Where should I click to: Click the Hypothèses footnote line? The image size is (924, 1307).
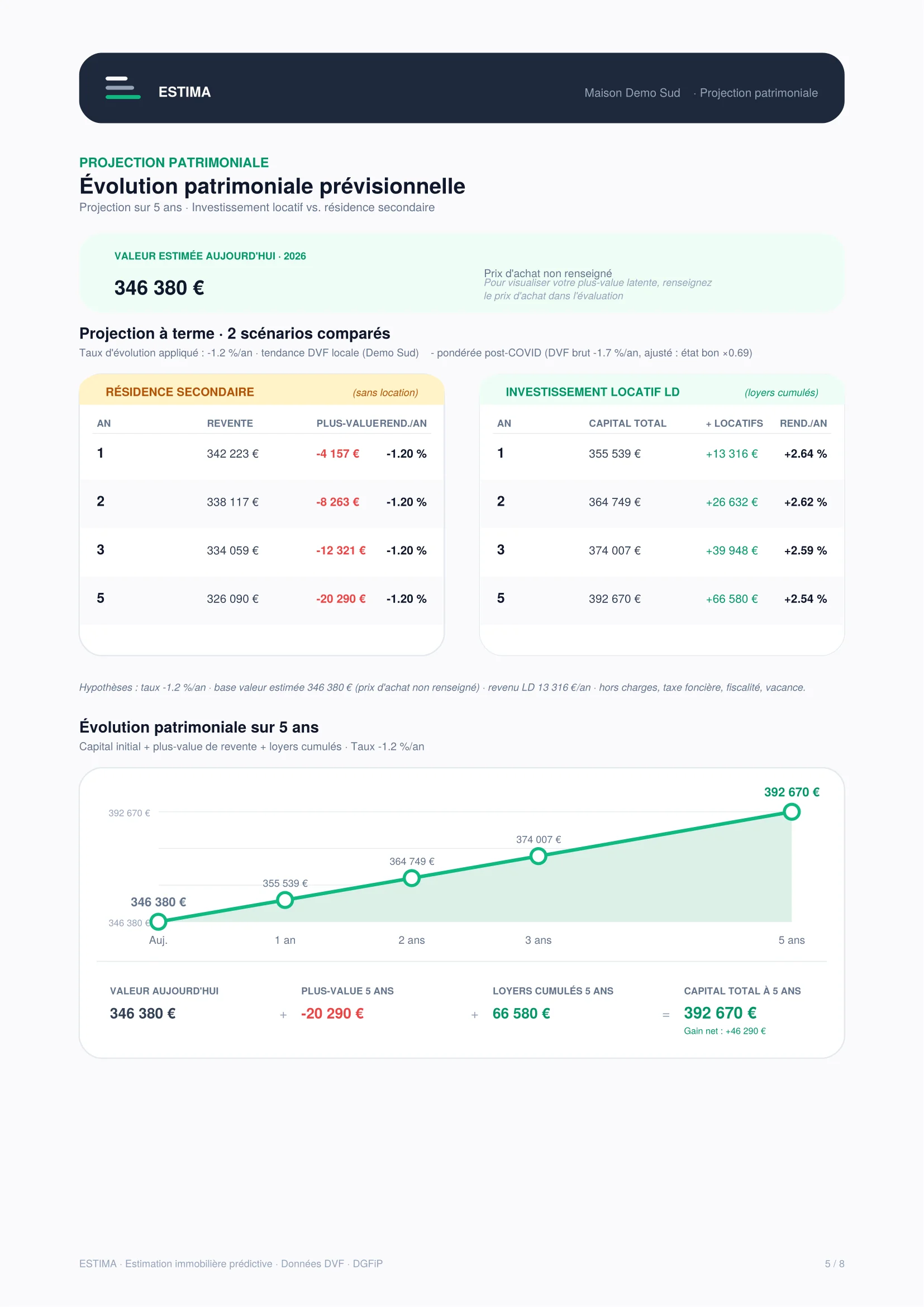click(442, 687)
